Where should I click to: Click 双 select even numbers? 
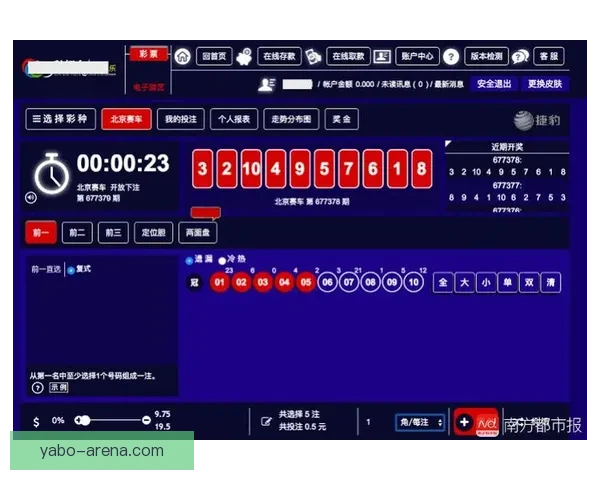[529, 282]
